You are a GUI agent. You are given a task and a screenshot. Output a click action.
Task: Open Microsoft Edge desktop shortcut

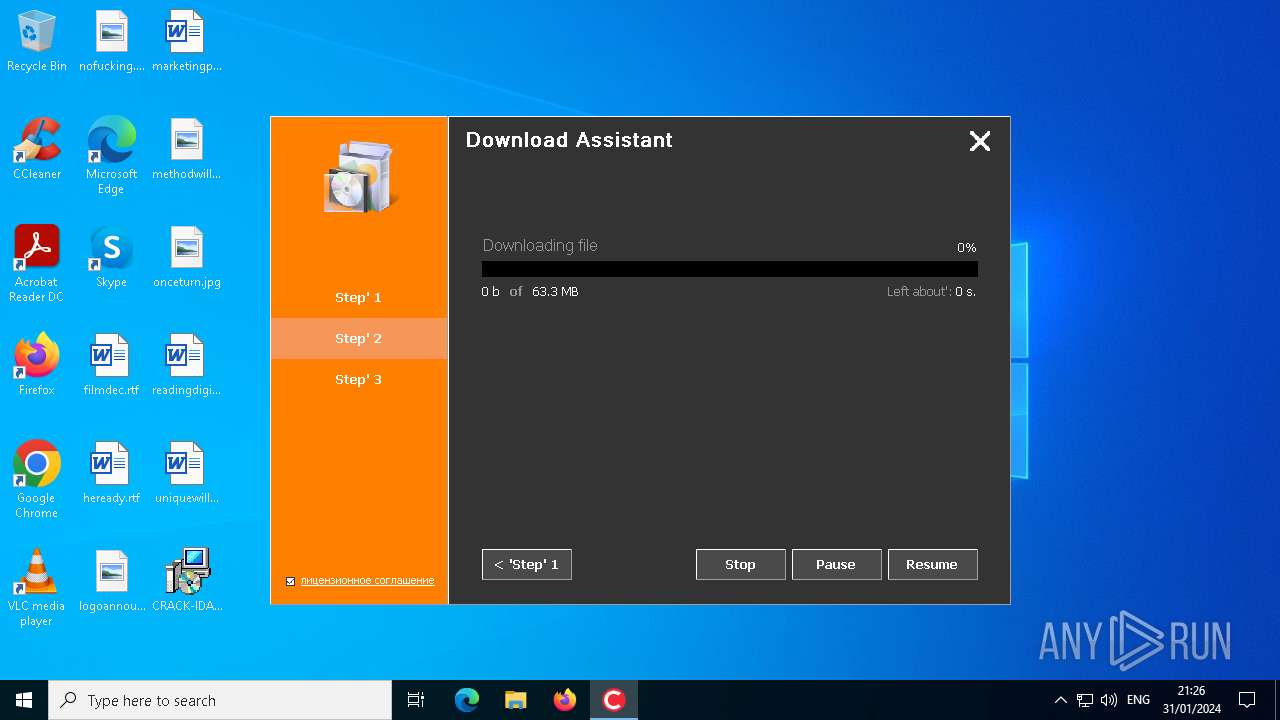tap(112, 157)
